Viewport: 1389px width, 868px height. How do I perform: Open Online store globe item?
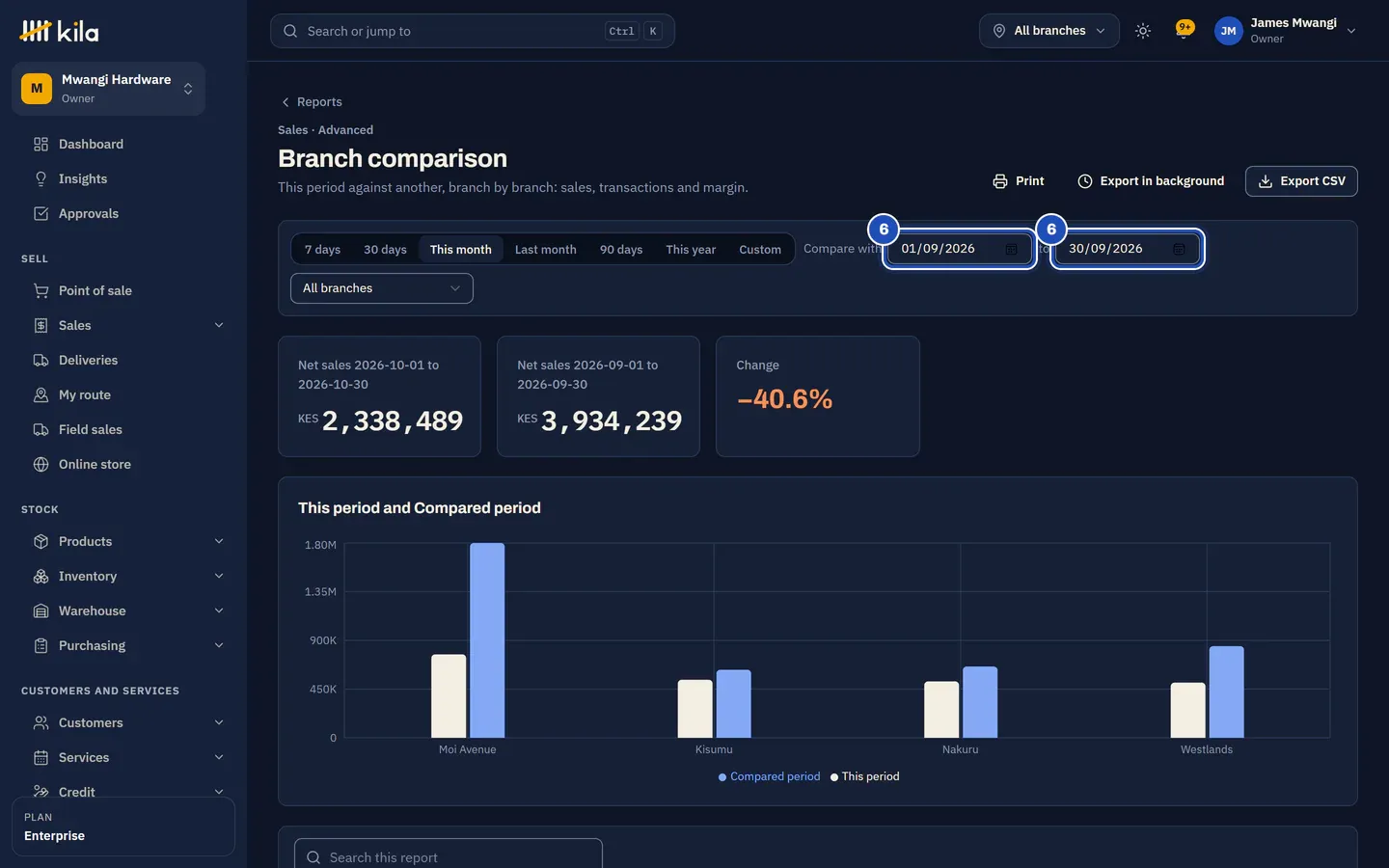[x=123, y=464]
